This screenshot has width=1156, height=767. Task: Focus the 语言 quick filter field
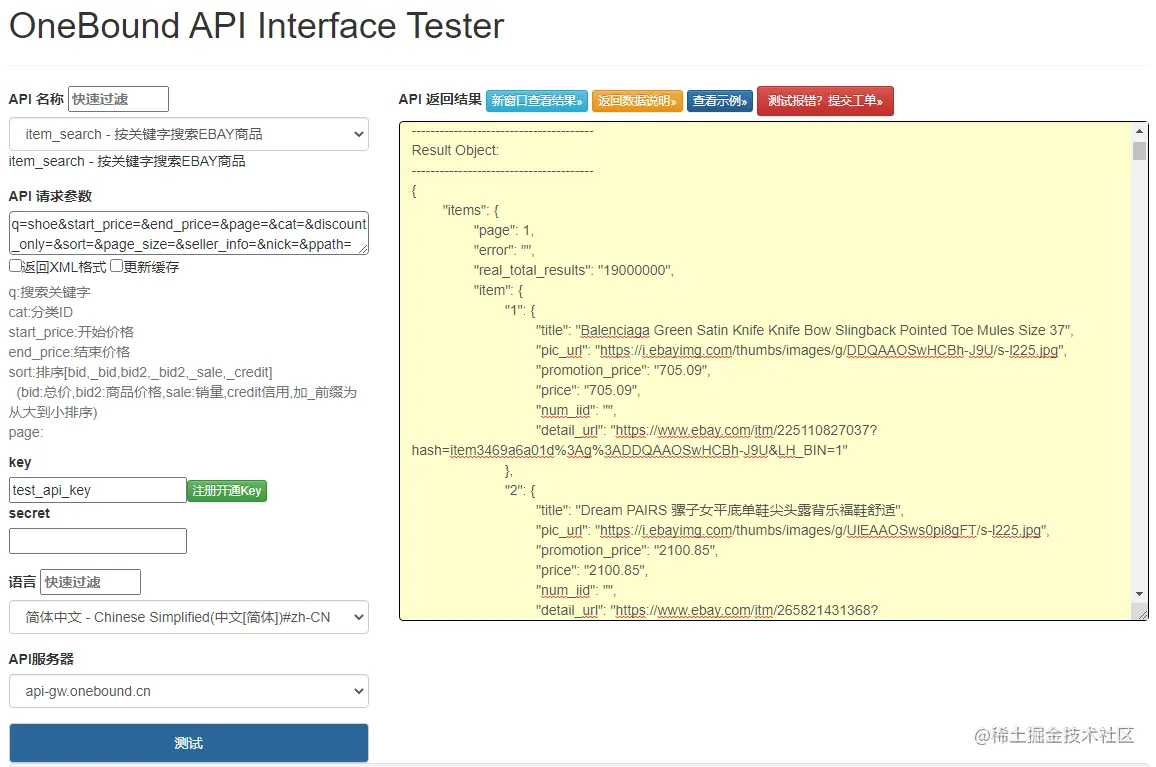click(x=90, y=582)
